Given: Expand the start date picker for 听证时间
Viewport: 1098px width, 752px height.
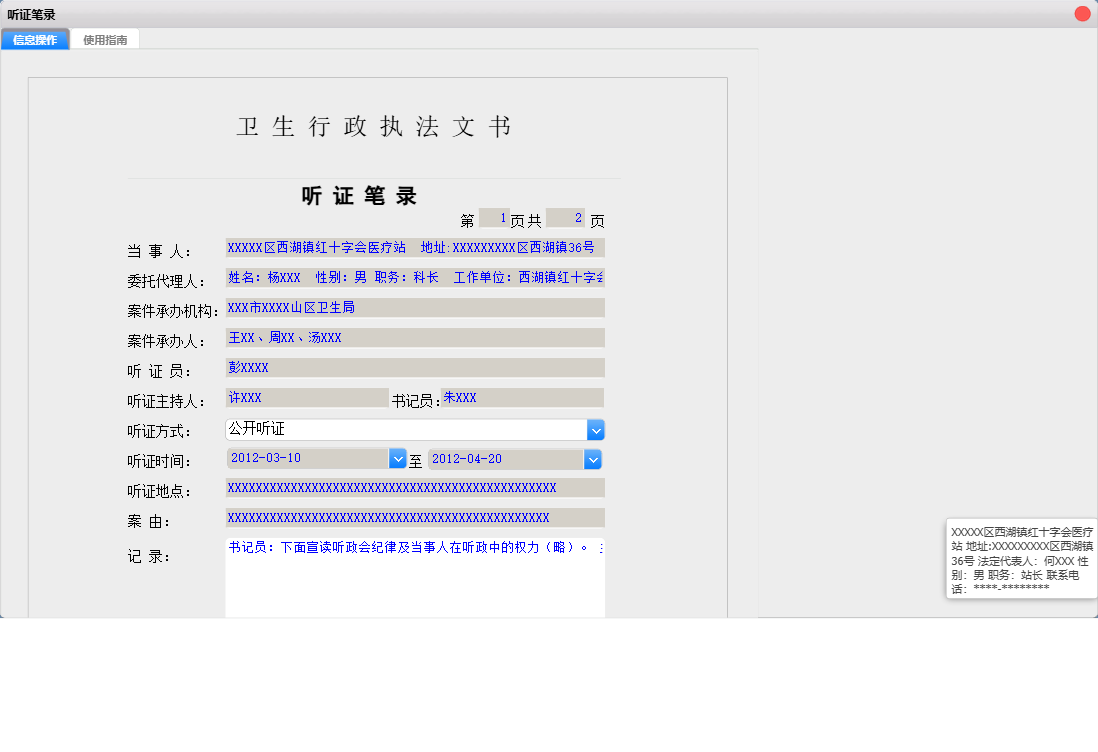Looking at the screenshot, I should (398, 459).
